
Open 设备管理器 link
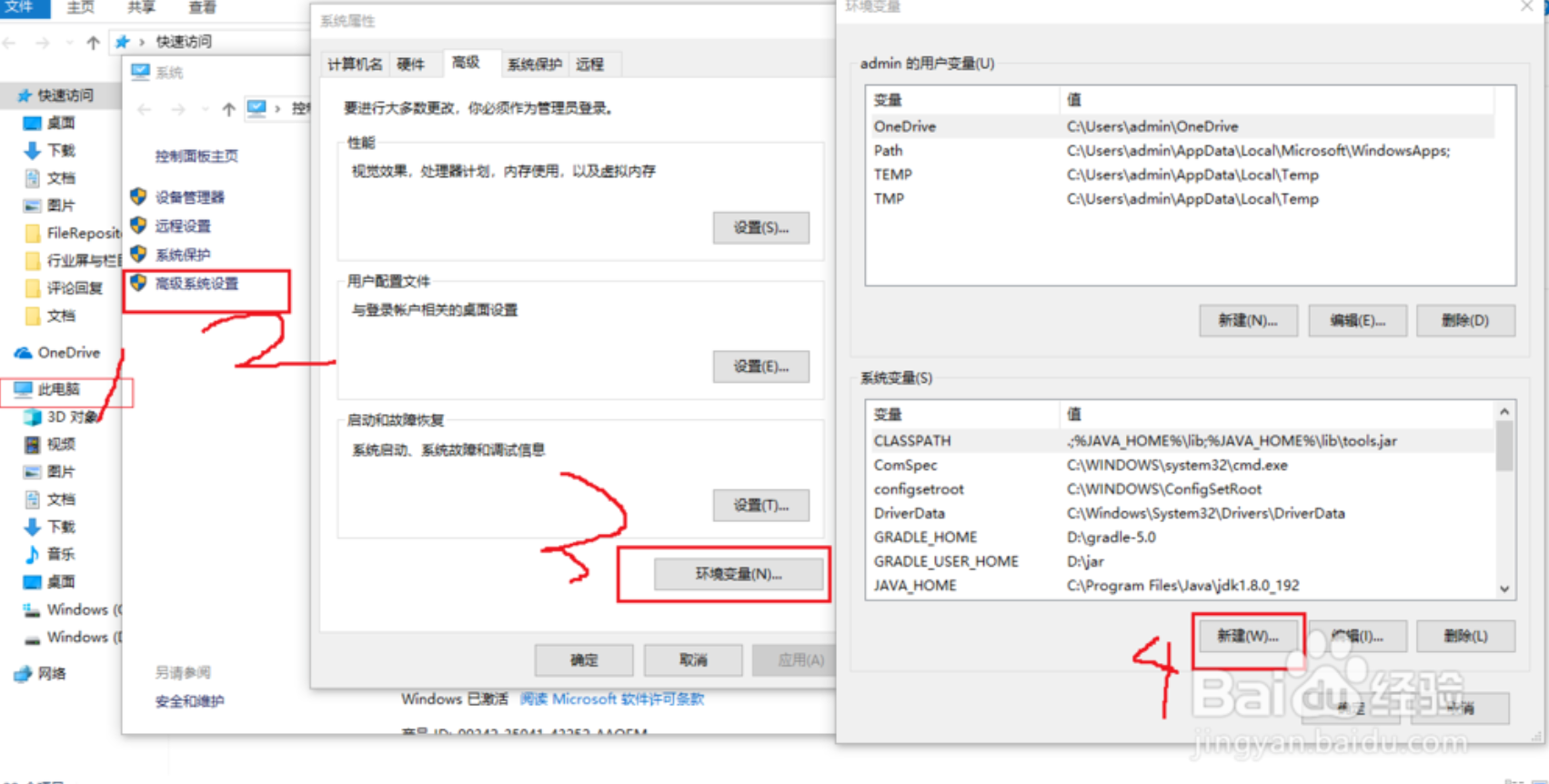(189, 196)
